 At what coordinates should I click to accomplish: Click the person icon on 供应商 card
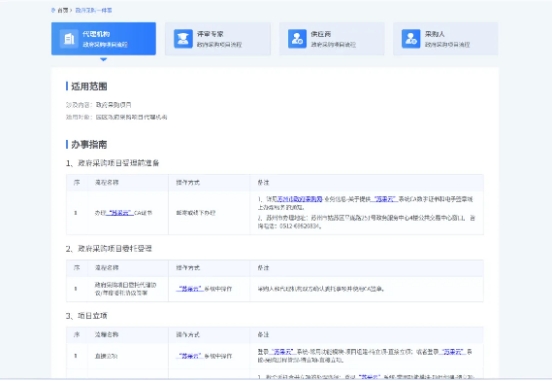coord(297,39)
